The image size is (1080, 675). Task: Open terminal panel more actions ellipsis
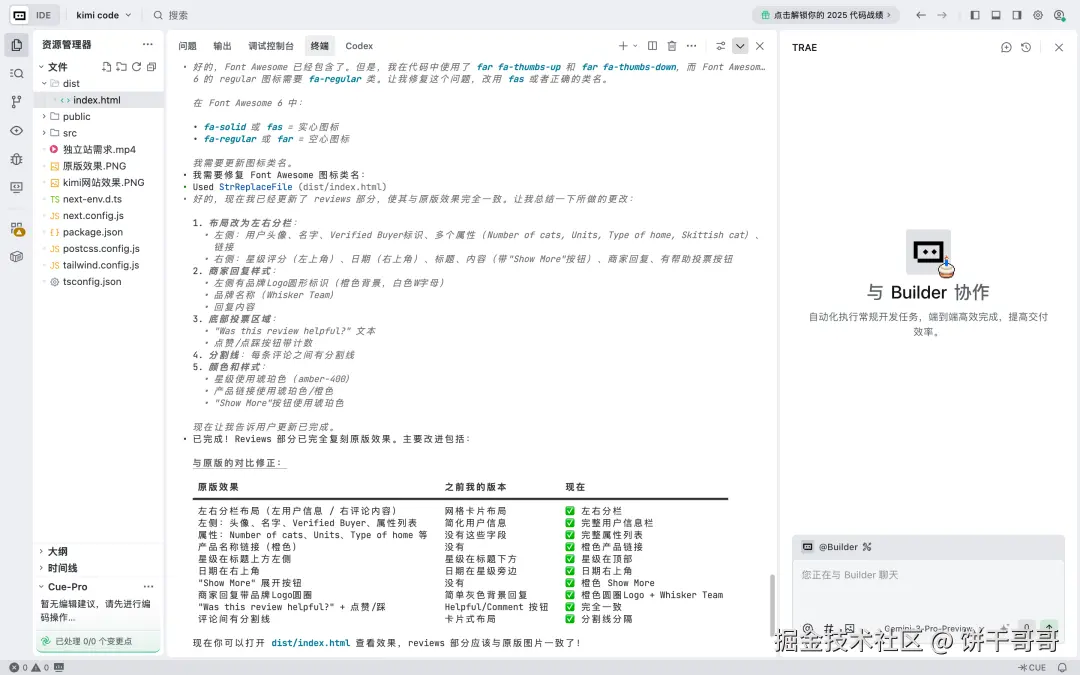(x=692, y=46)
